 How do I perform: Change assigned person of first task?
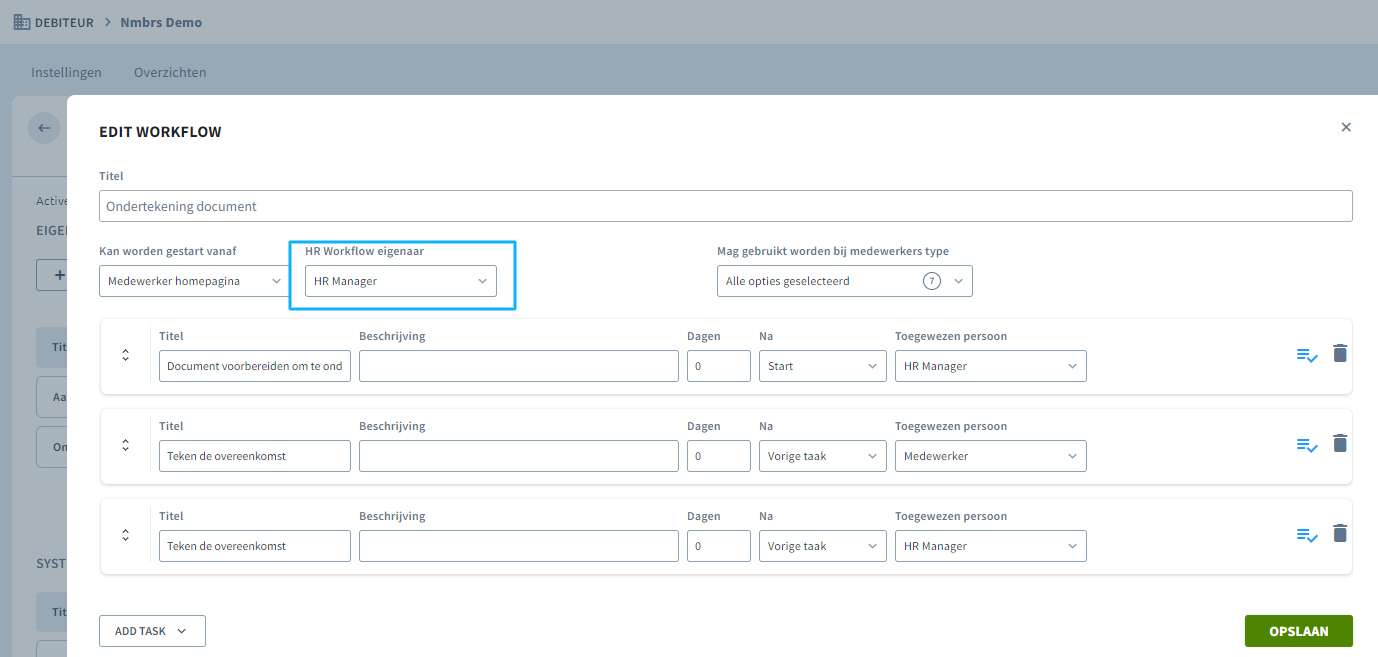[991, 366]
